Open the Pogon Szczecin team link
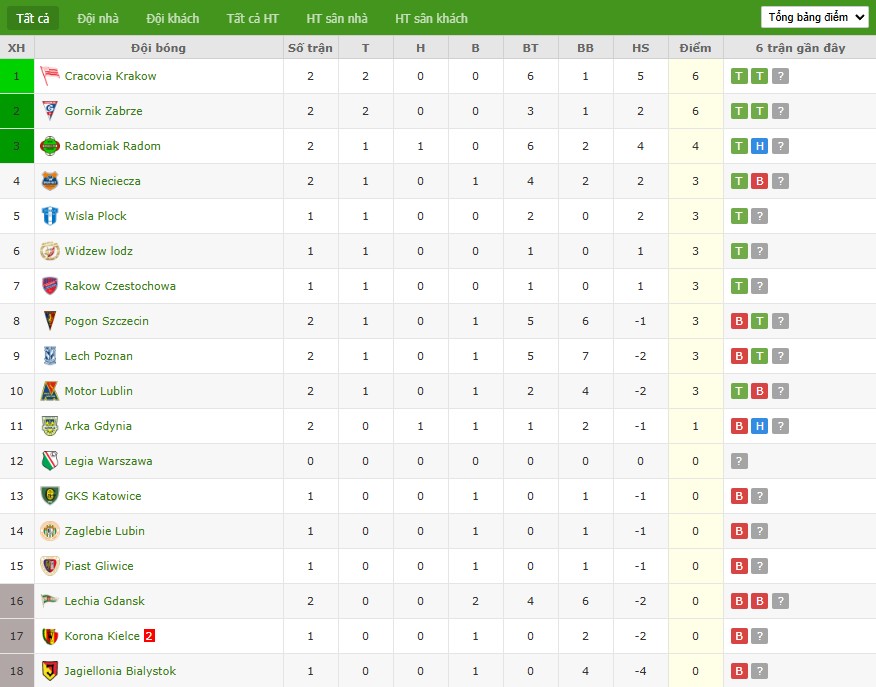The height and width of the screenshot is (687, 876). [x=106, y=321]
